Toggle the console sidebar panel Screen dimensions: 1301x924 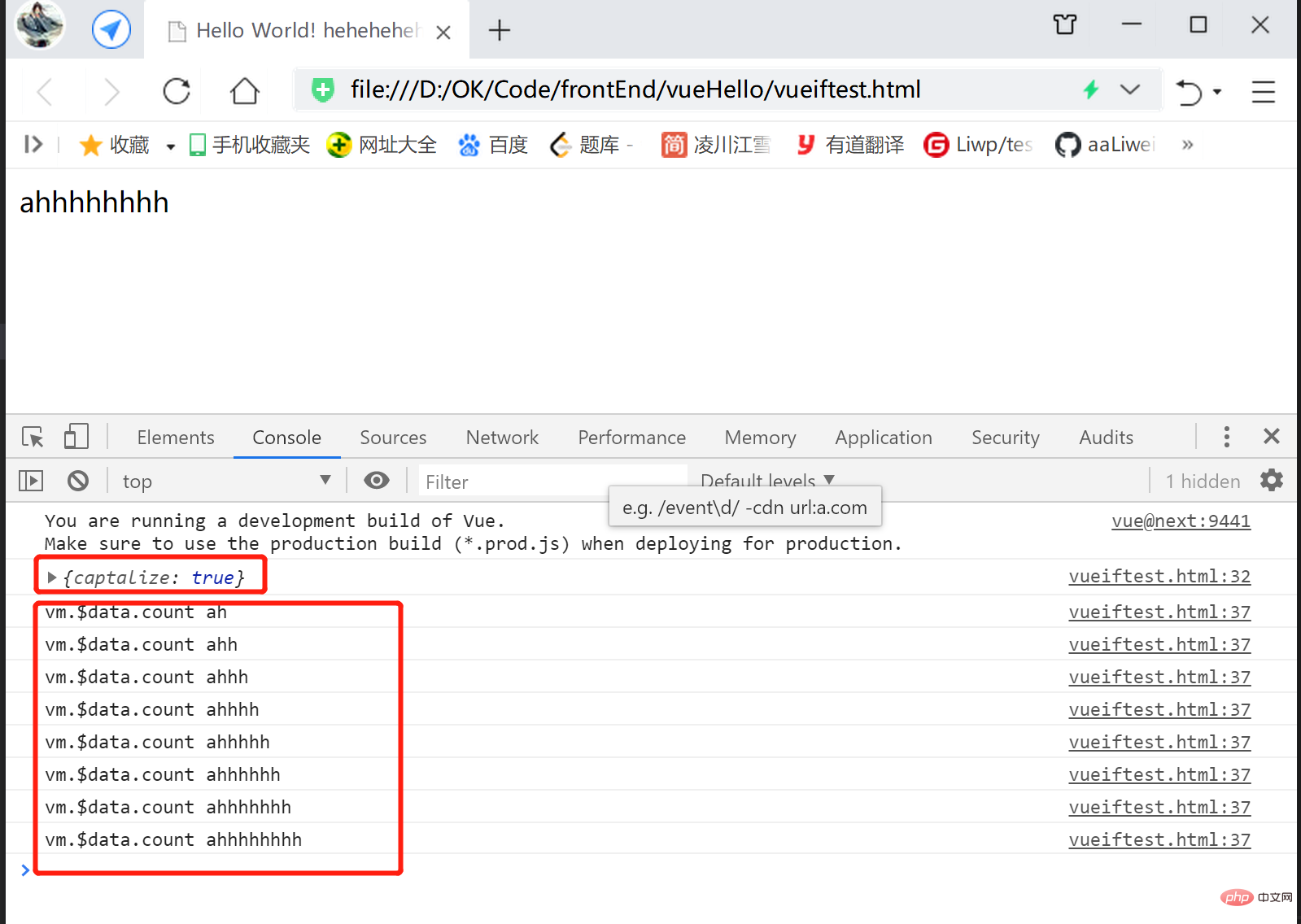point(31,481)
